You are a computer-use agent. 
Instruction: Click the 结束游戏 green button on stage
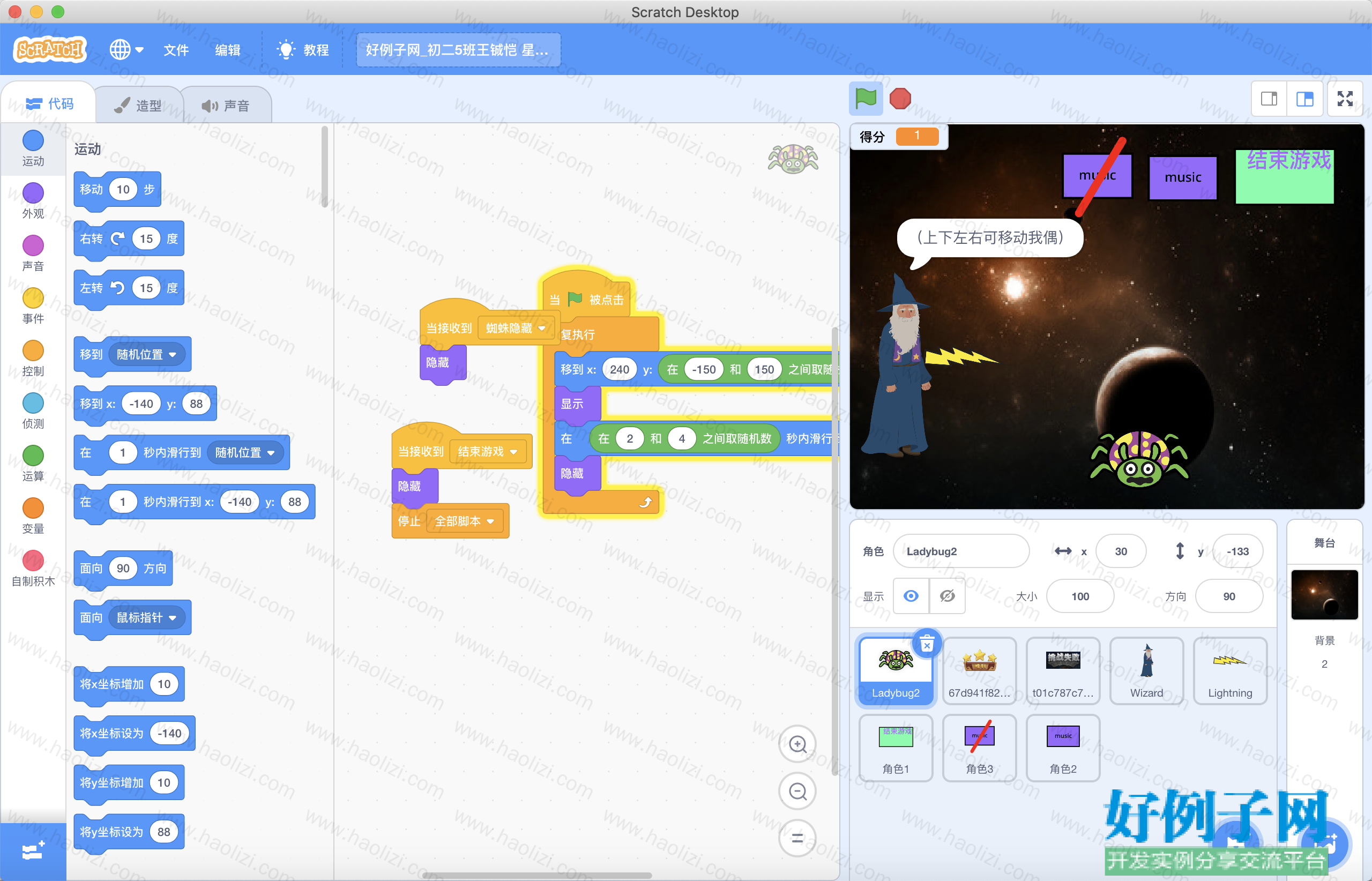1285,177
